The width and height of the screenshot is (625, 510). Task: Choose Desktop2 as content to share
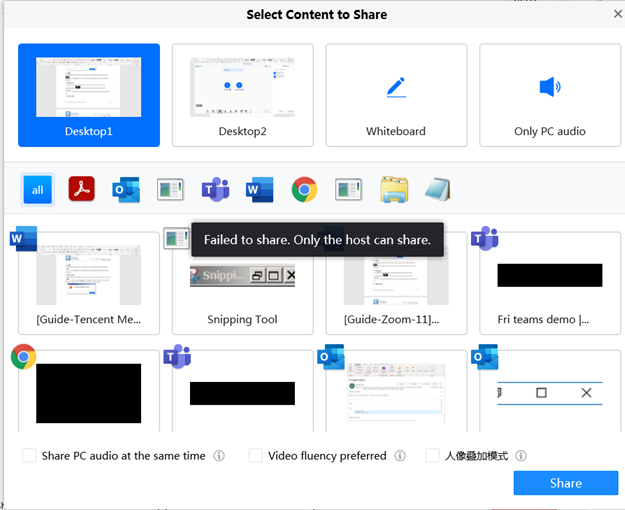coord(242,95)
